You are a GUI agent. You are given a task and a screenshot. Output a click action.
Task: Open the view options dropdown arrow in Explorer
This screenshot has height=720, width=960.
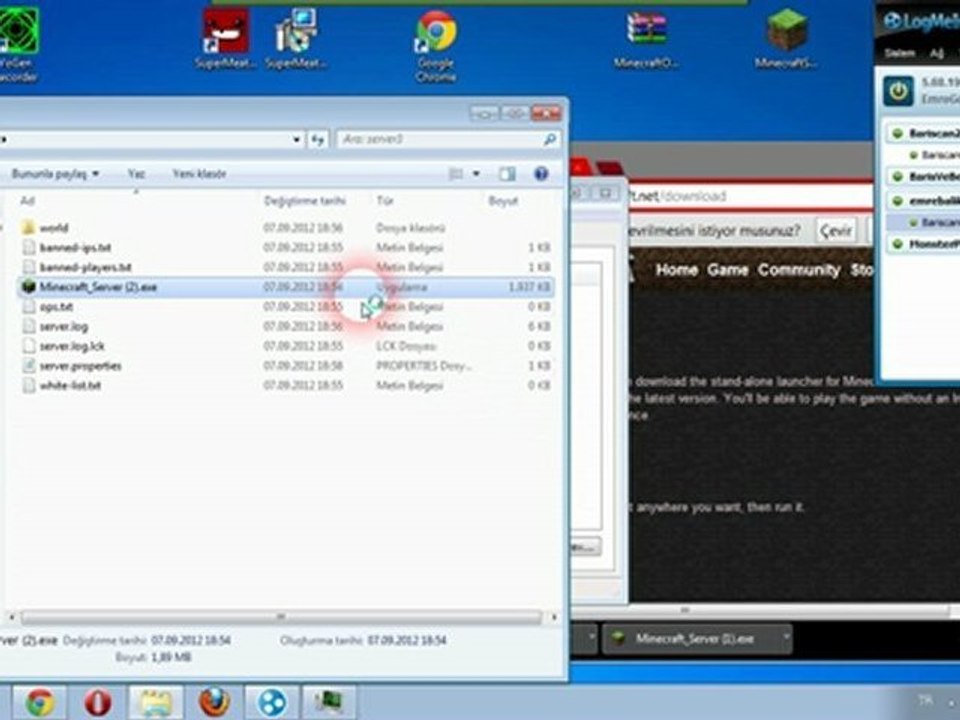click(x=476, y=174)
